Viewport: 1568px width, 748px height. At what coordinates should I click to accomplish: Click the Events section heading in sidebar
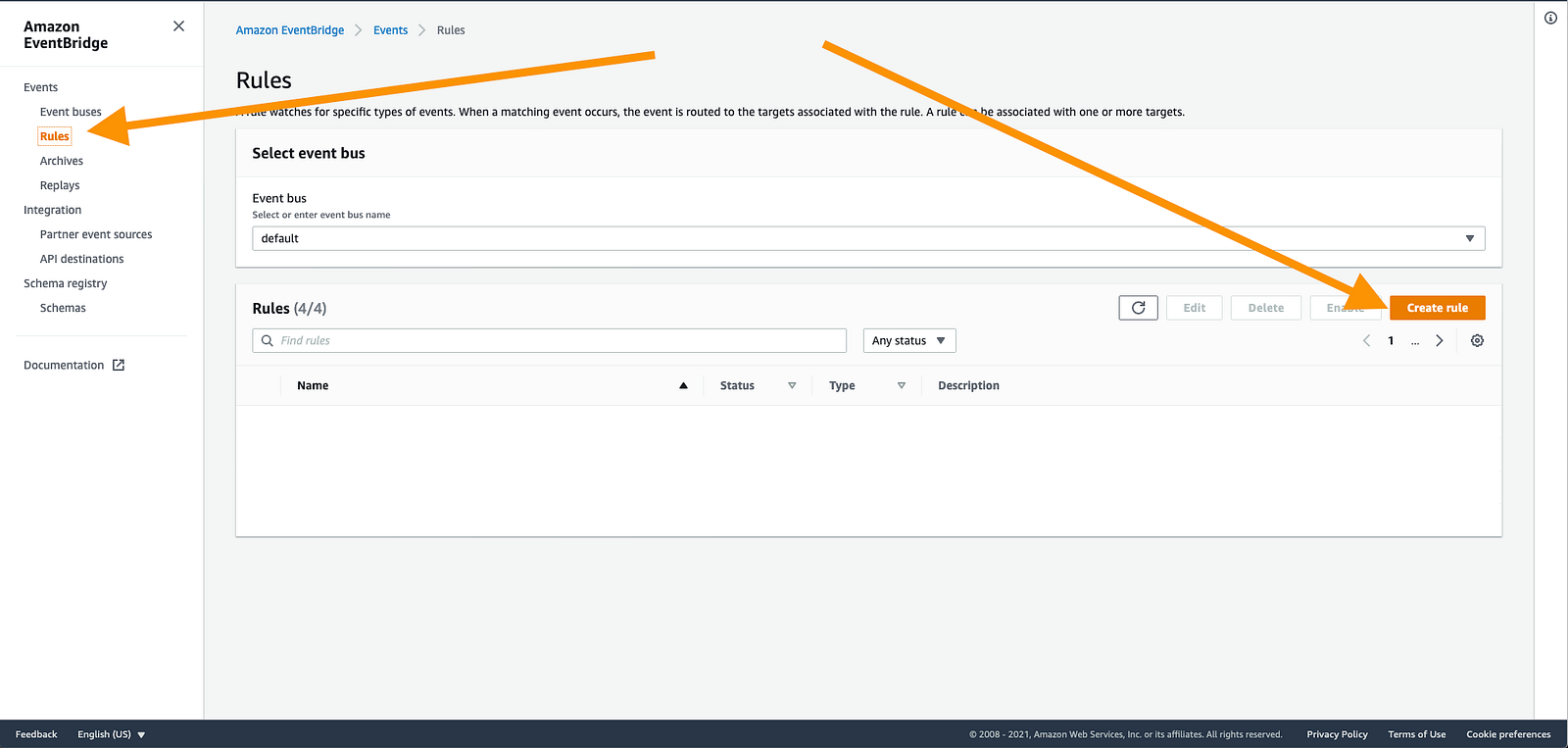pos(40,87)
